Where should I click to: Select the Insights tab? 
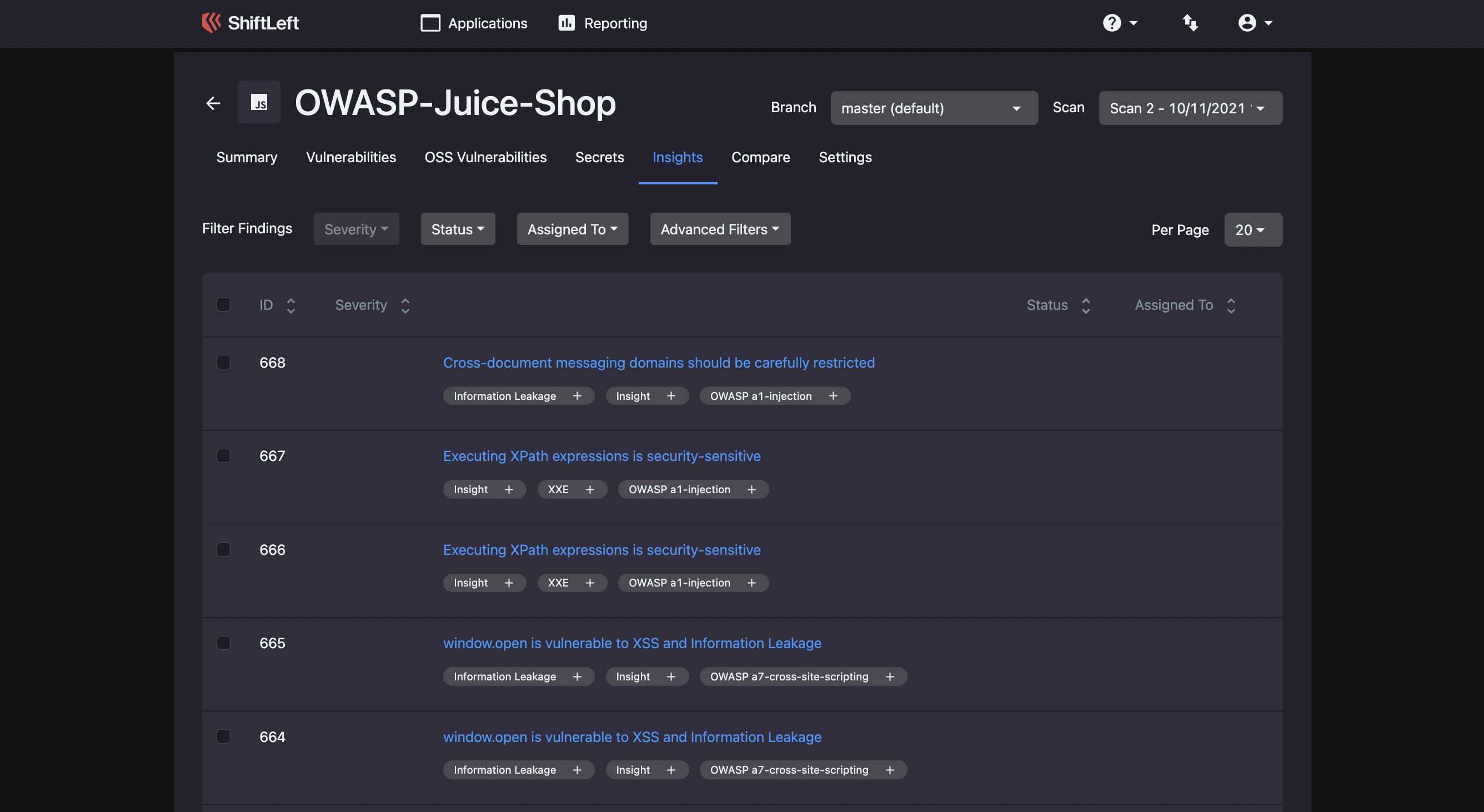tap(678, 157)
